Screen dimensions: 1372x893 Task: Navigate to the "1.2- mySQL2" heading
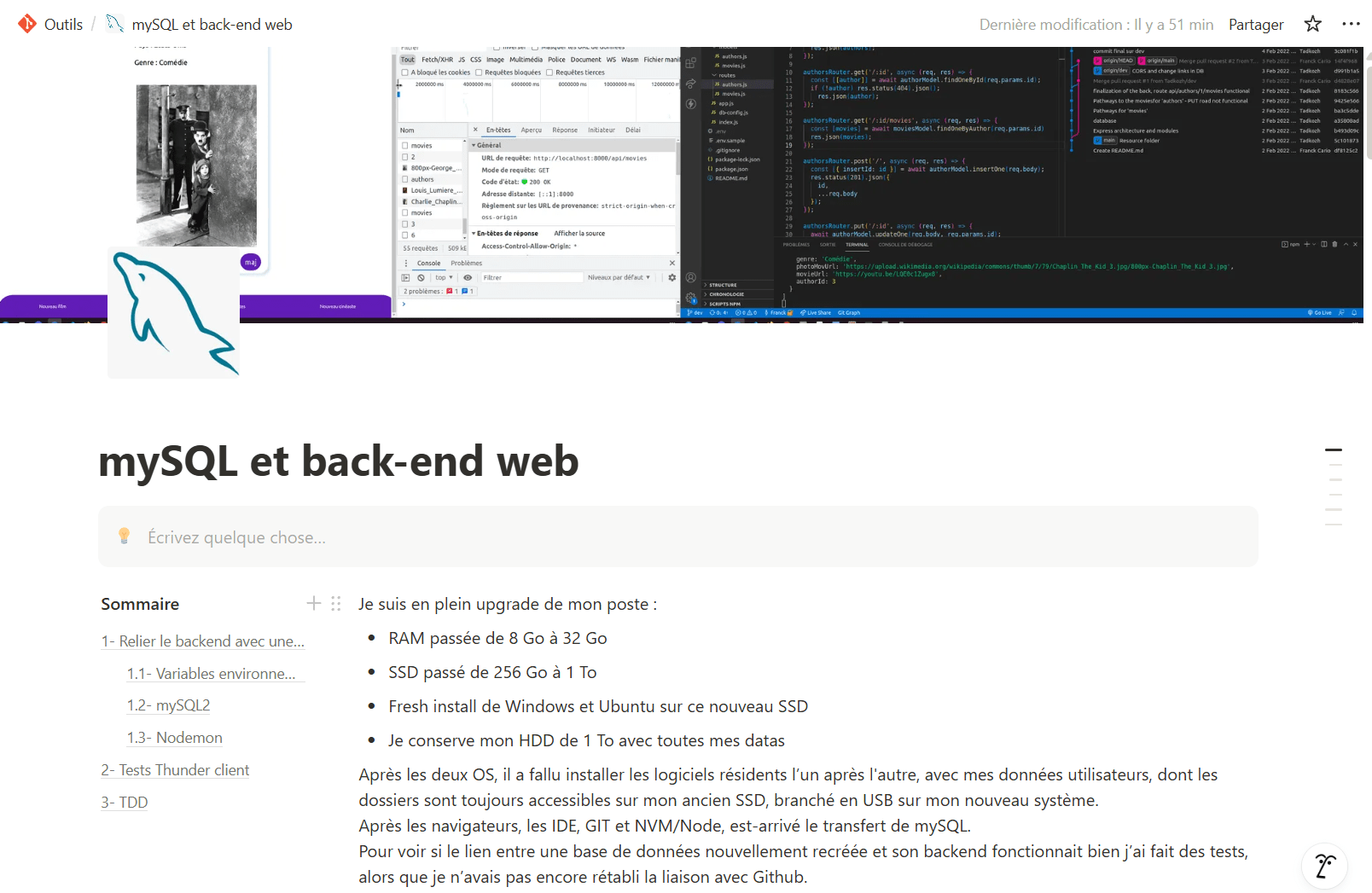pos(168,705)
